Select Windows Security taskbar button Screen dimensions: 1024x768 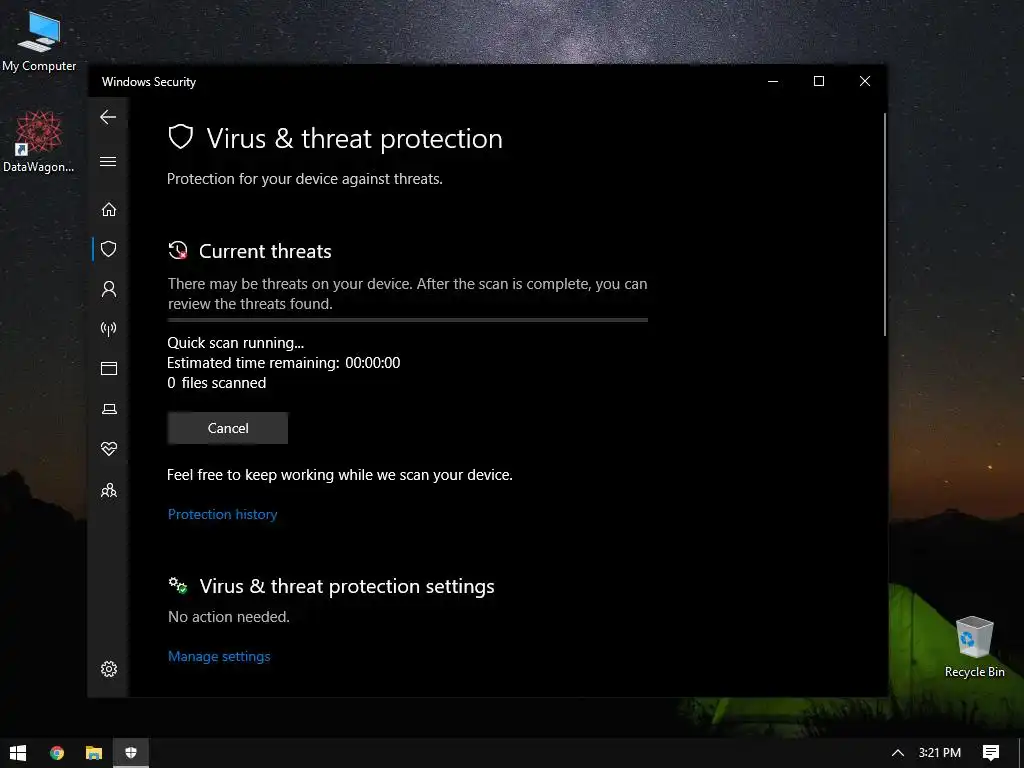click(x=131, y=753)
